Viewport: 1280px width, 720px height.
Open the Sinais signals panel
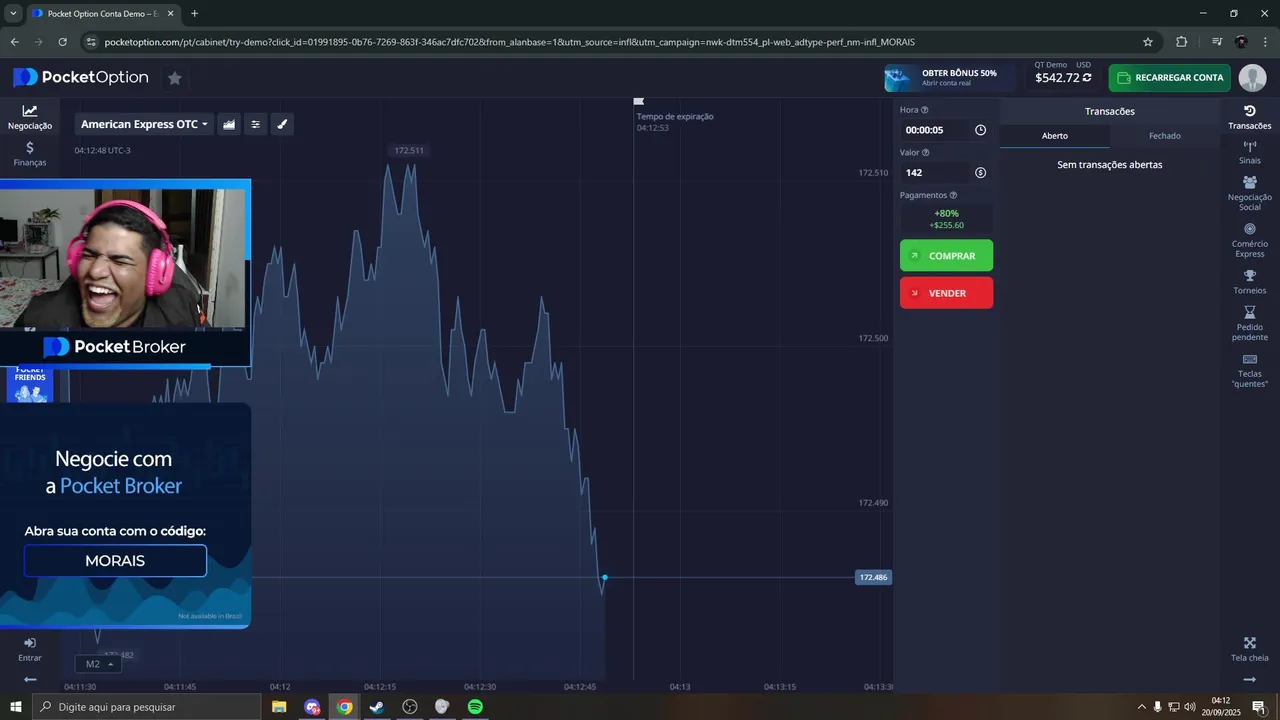1249,153
